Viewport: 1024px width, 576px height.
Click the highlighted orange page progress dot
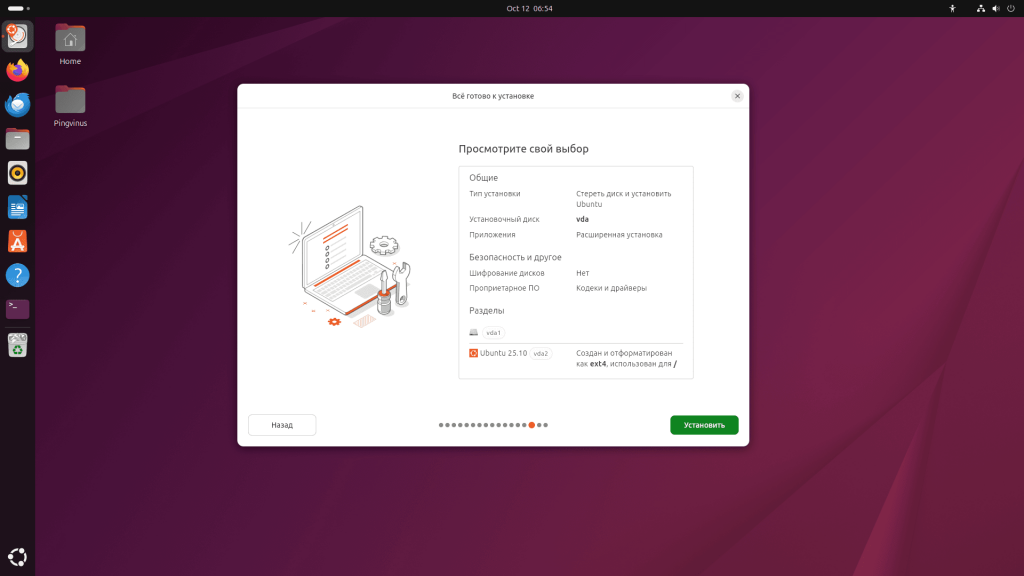[531, 424]
